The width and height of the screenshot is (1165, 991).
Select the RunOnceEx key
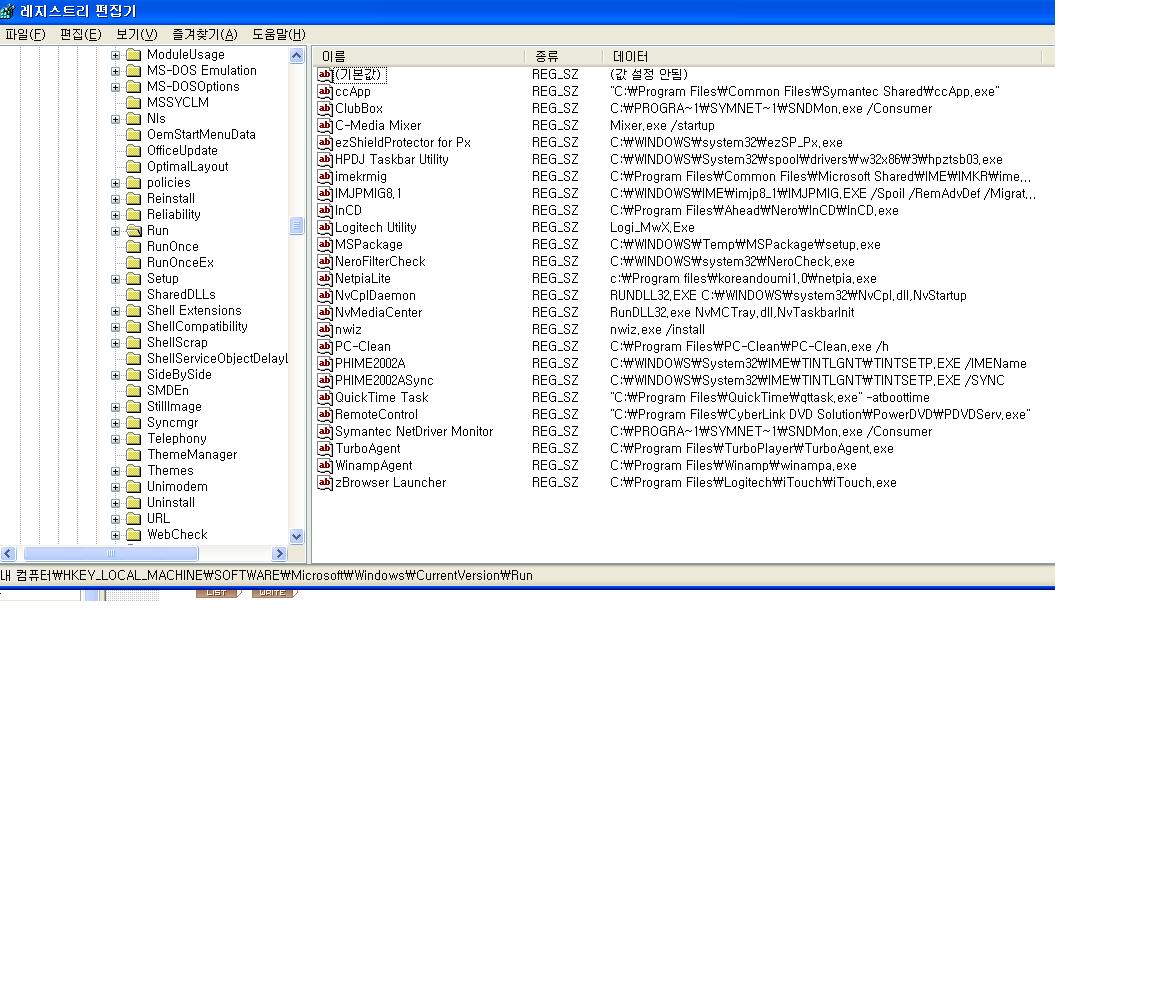click(180, 263)
